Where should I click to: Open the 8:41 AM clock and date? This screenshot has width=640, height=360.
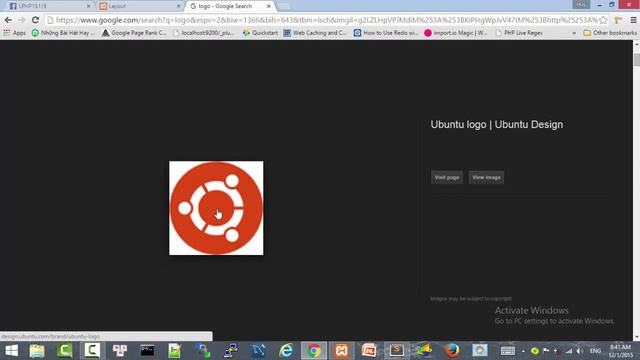click(x=620, y=351)
